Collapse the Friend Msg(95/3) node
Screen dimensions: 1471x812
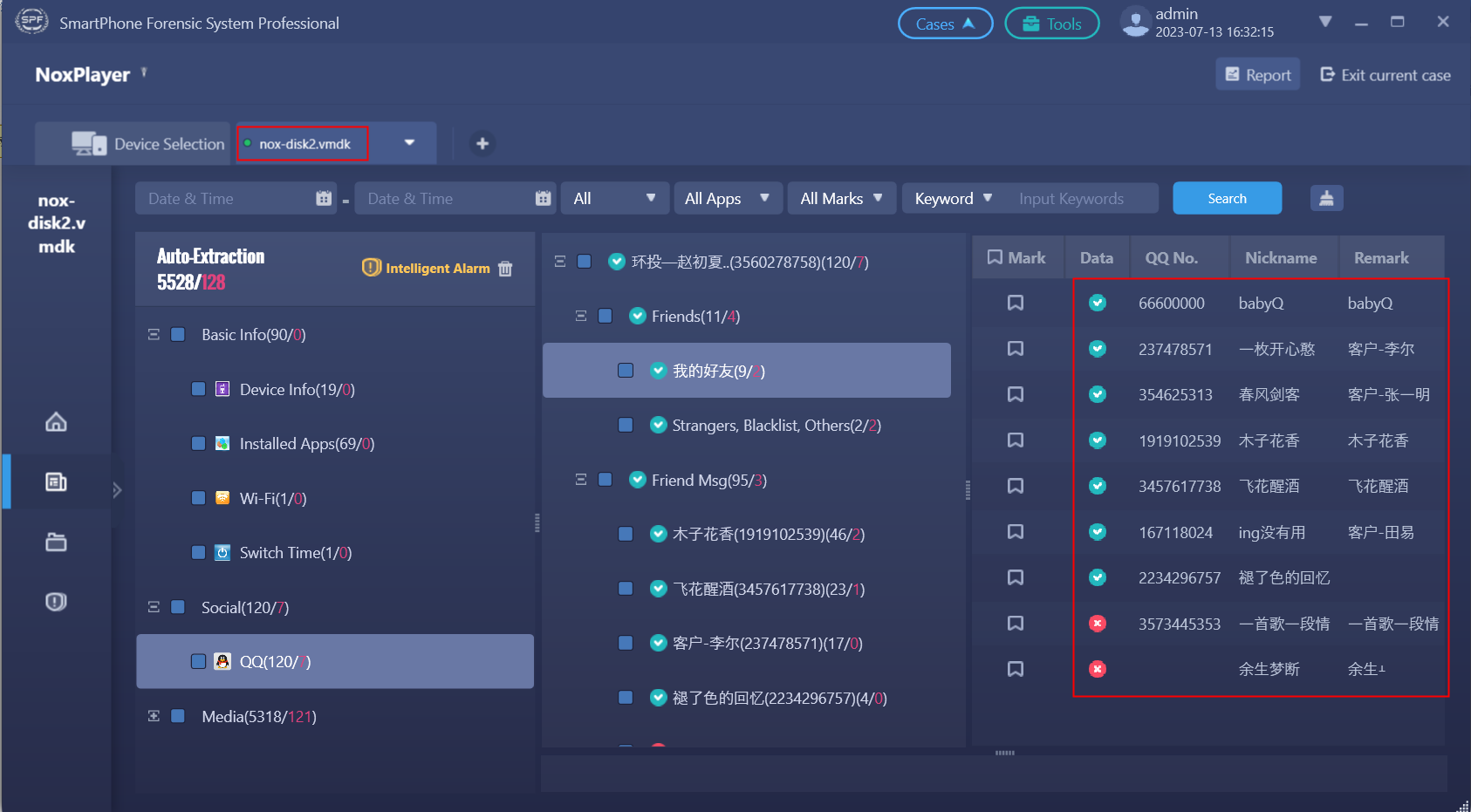[x=581, y=480]
